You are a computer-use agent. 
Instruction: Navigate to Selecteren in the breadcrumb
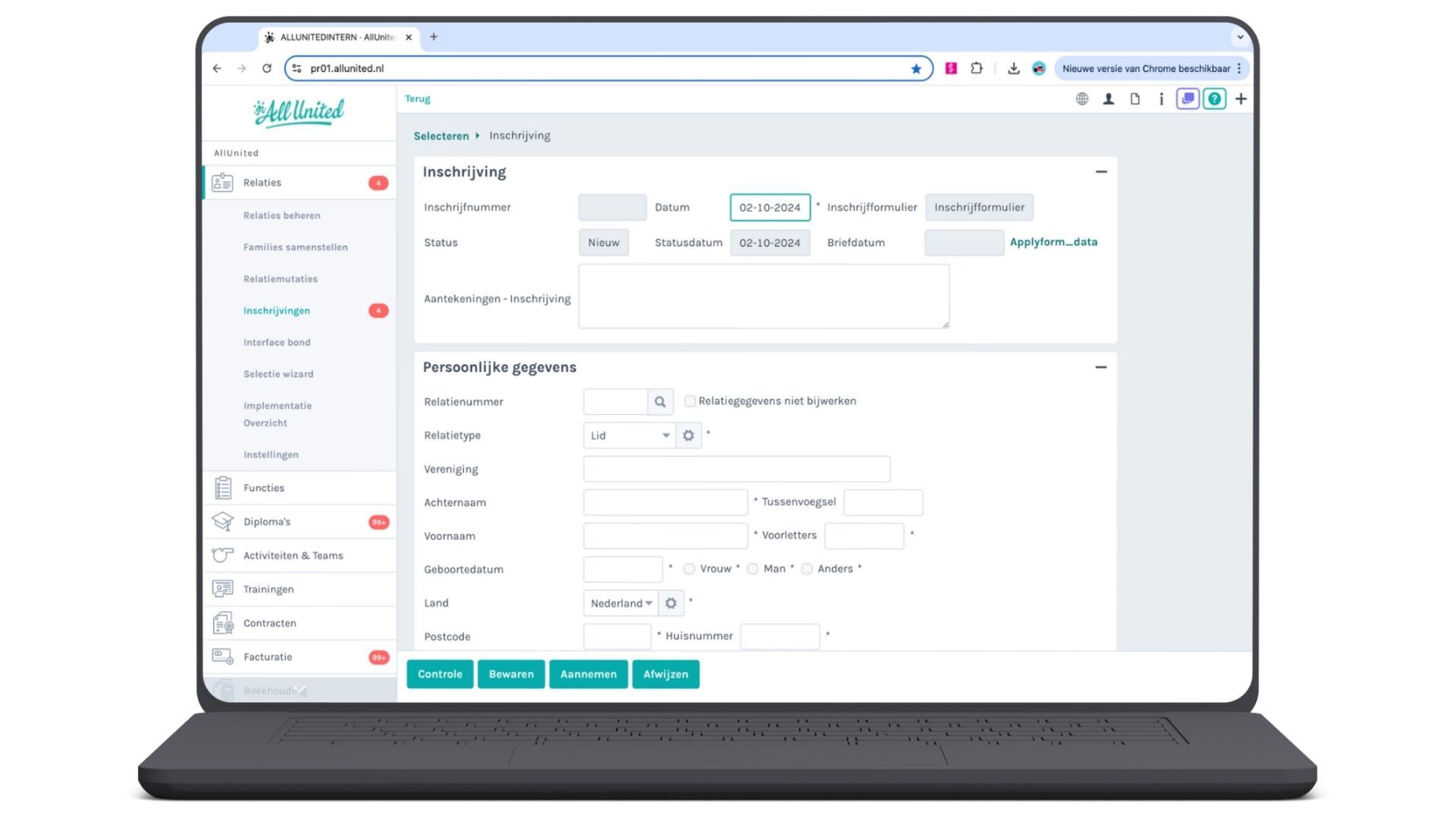coord(441,136)
